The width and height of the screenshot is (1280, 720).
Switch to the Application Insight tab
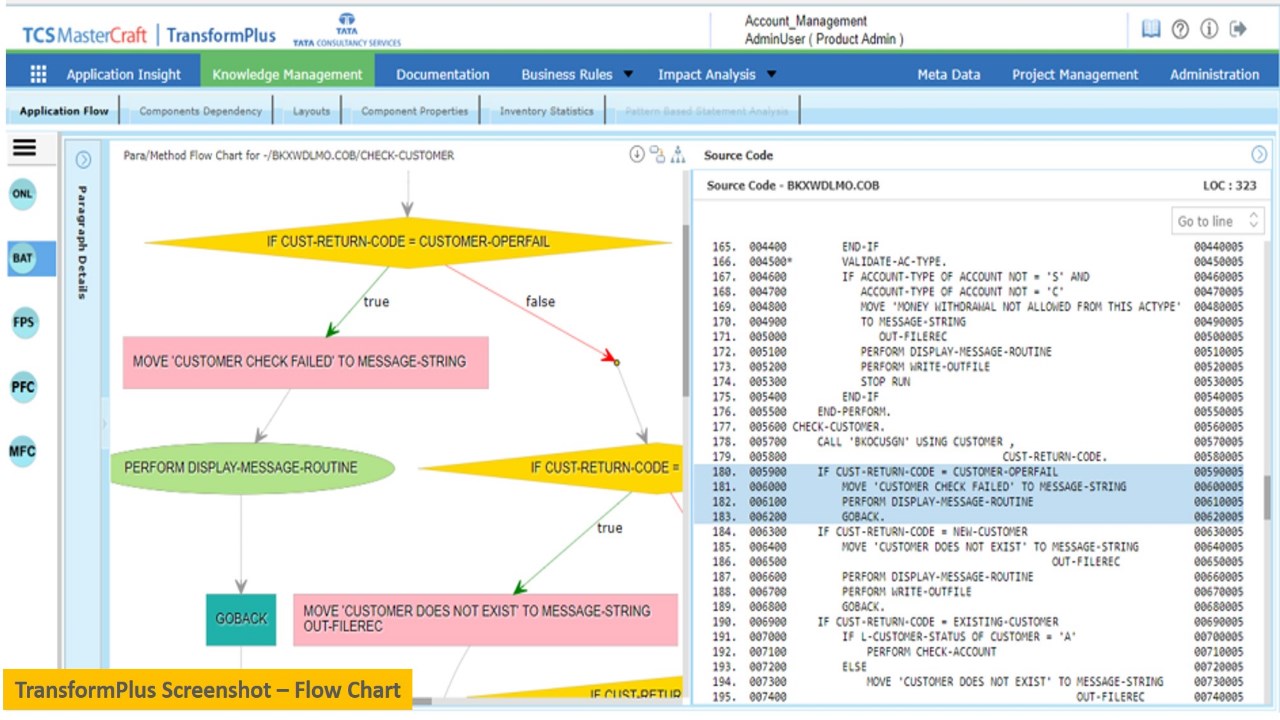[x=124, y=74]
